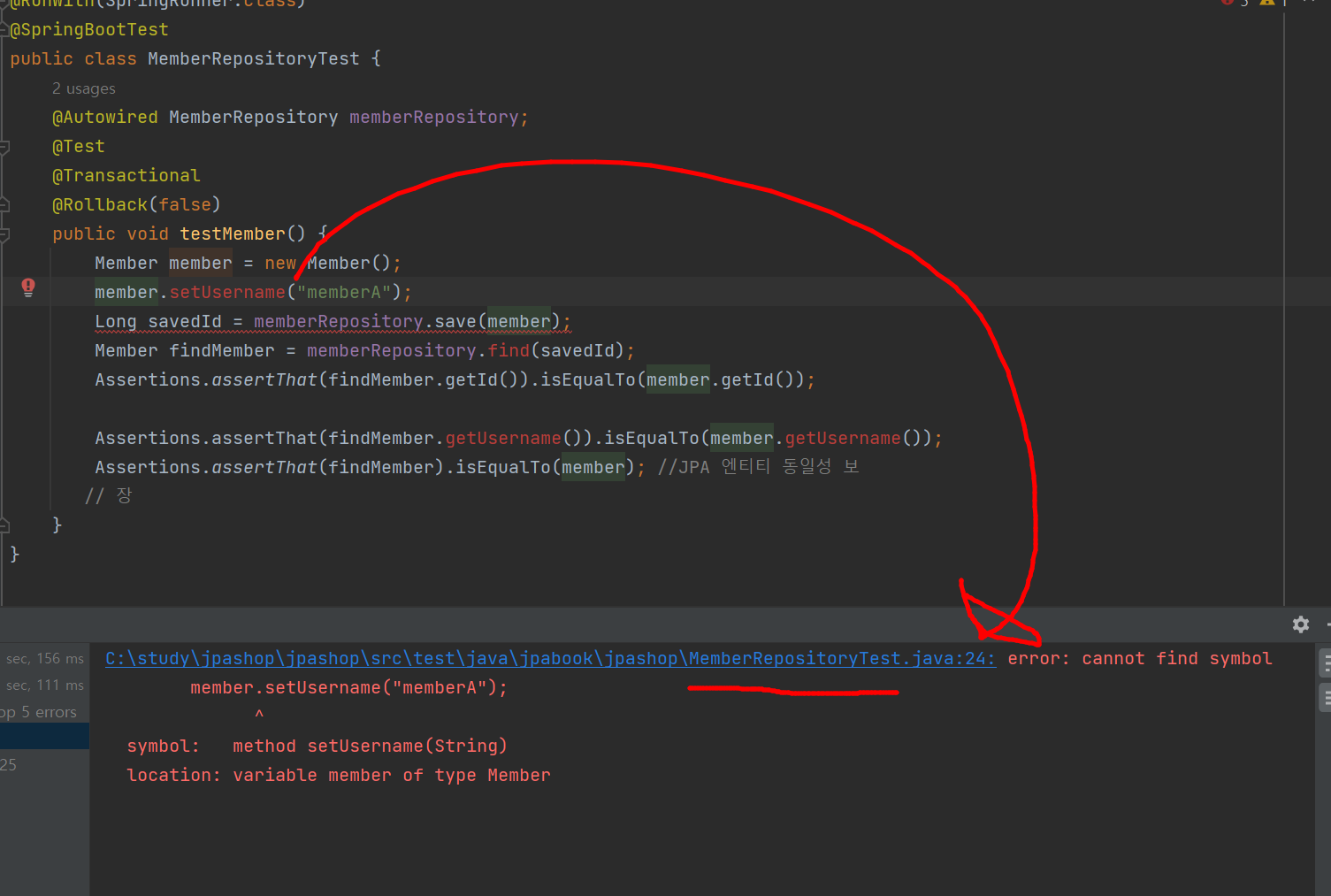Viewport: 1331px width, 896px height.
Task: Click the red findMember.getUsername call
Action: pyautogui.click(x=503, y=439)
